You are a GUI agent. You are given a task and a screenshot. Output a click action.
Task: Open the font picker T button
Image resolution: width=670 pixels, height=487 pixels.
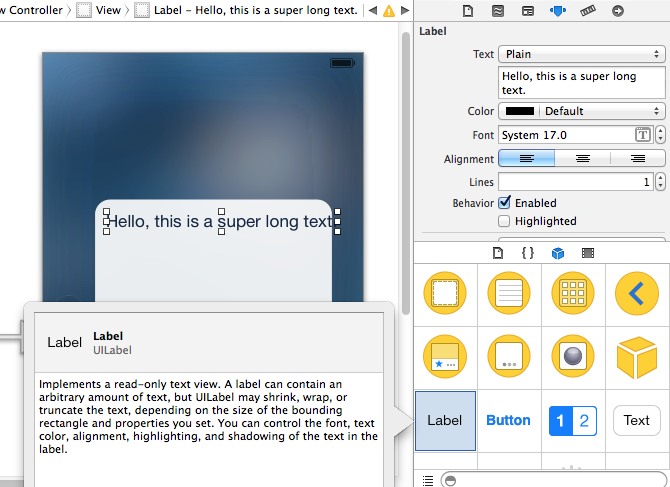(x=643, y=135)
